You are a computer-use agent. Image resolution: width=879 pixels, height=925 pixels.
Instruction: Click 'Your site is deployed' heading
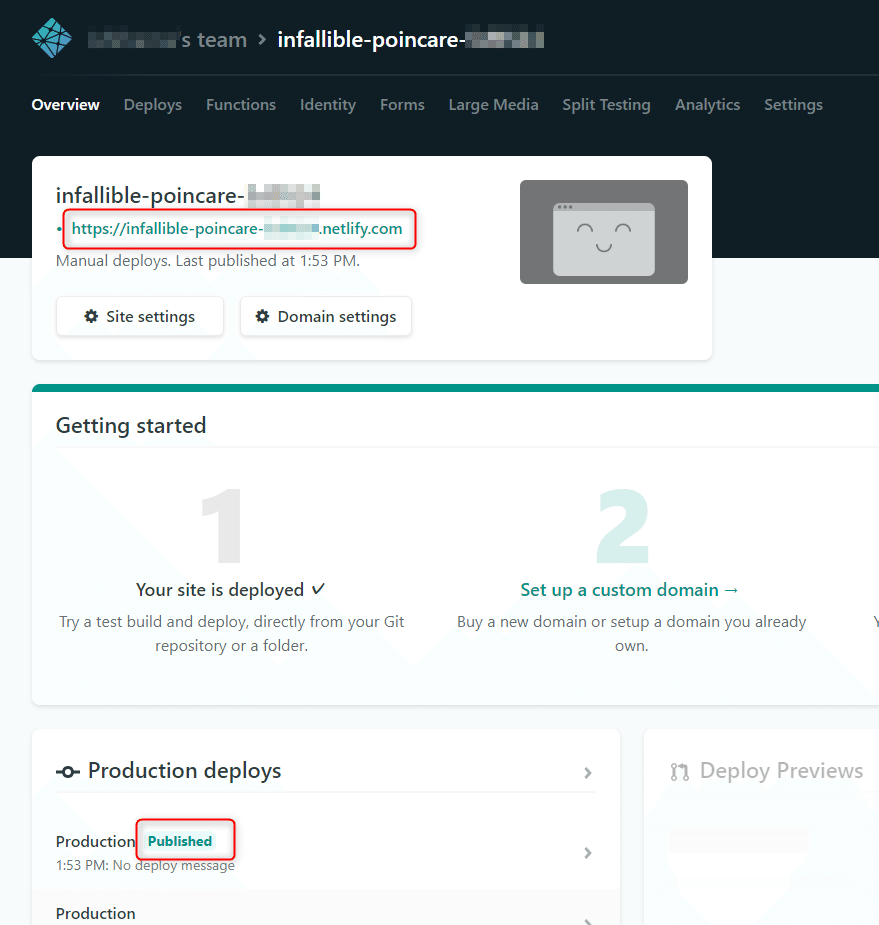(231, 590)
